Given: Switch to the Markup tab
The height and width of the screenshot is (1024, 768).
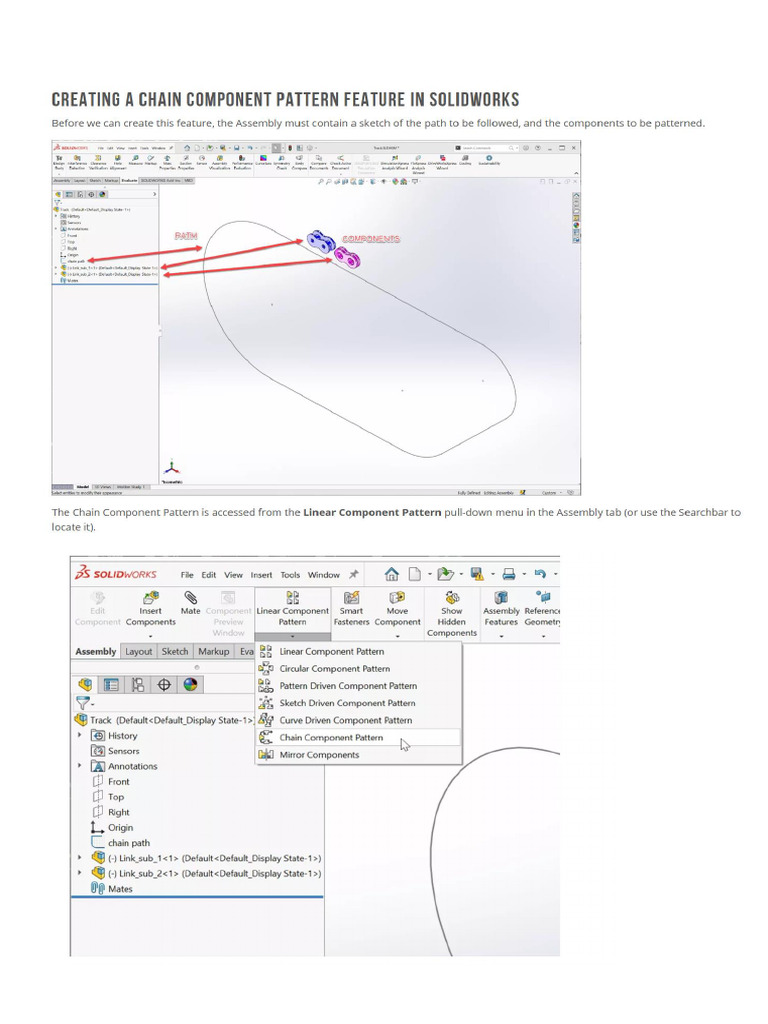Looking at the screenshot, I should 214,651.
